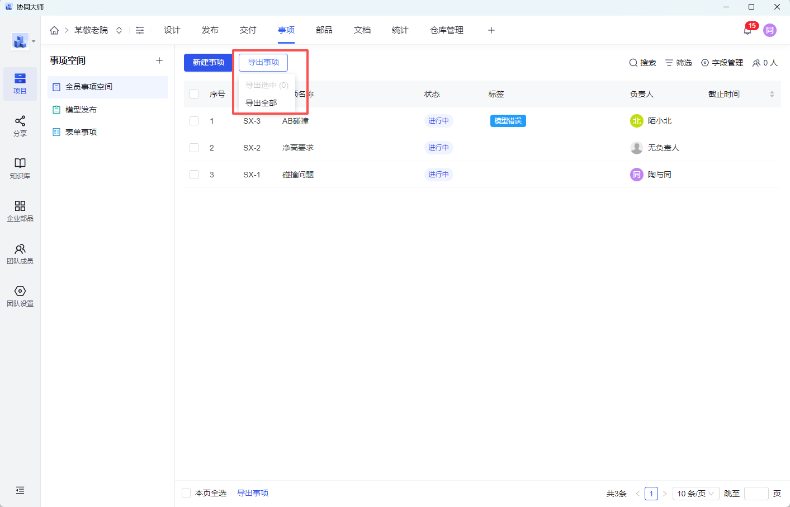Image resolution: width=790 pixels, height=507 pixels.
Task: Open the 知识库 knowledge base sidebar icon
Action: [20, 163]
